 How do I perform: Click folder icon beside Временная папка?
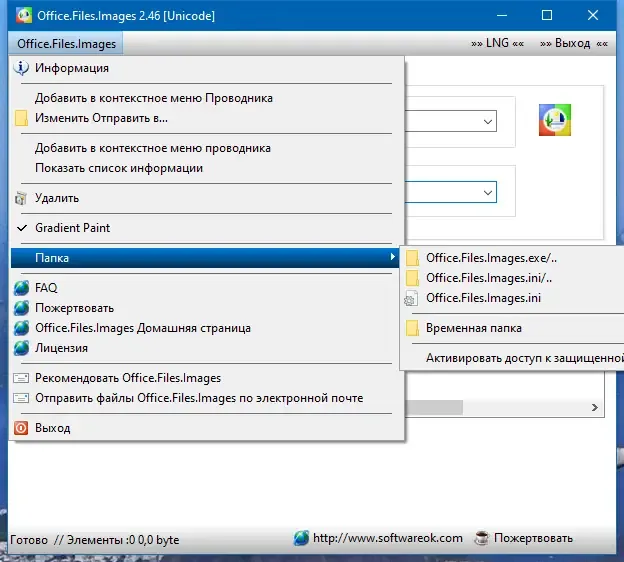point(412,328)
